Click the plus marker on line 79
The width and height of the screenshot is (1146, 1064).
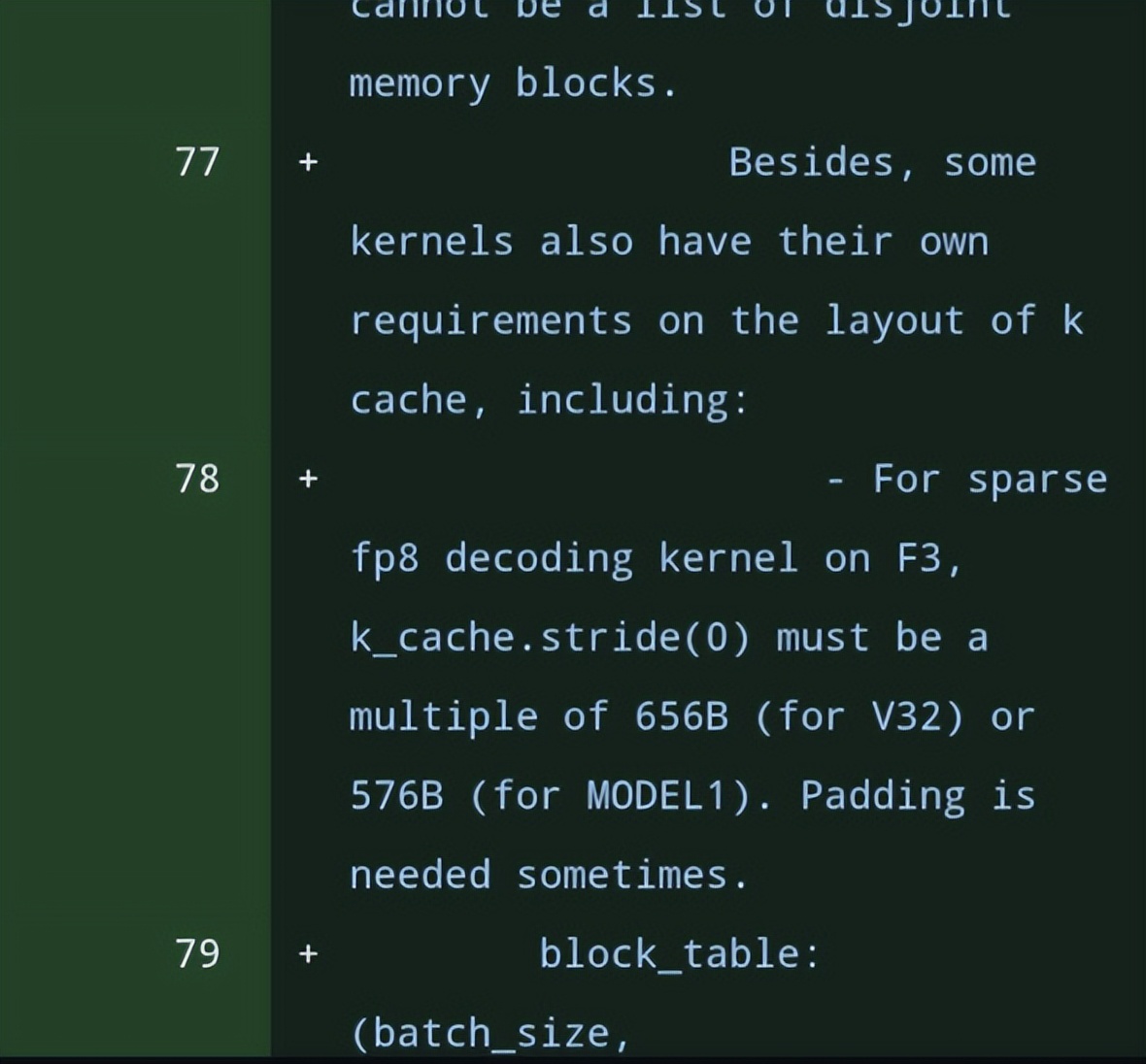308,954
